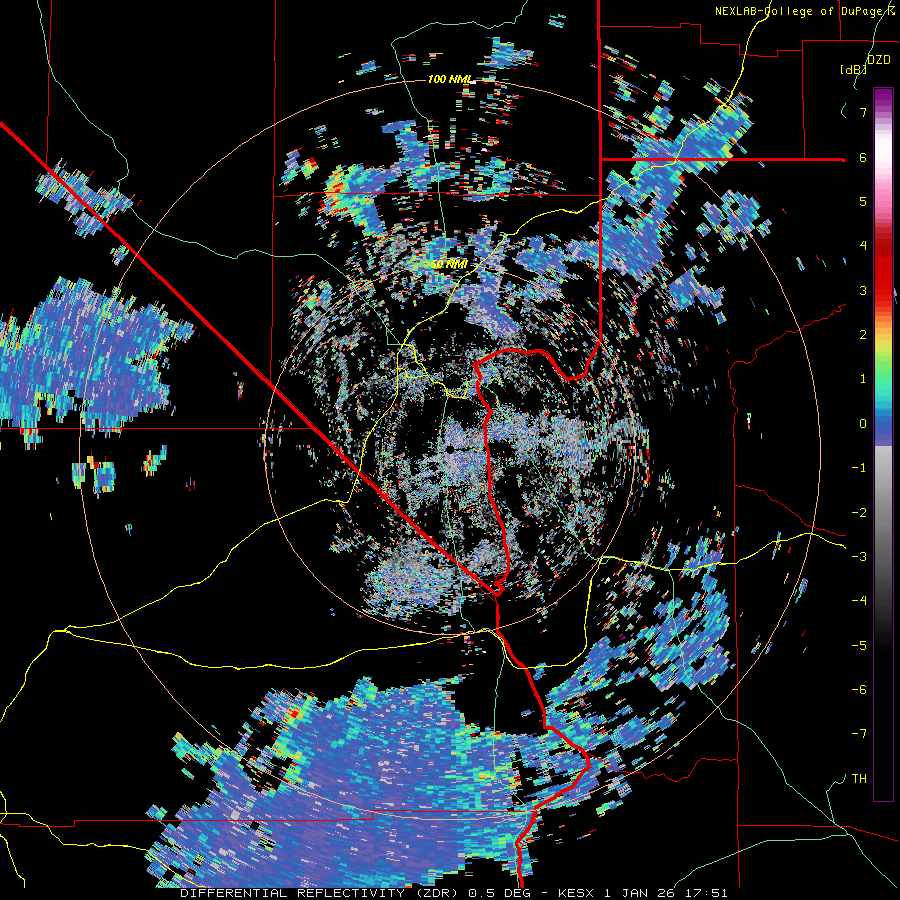Select the 6 value on the color scale
The image size is (900, 900).
[x=863, y=157]
